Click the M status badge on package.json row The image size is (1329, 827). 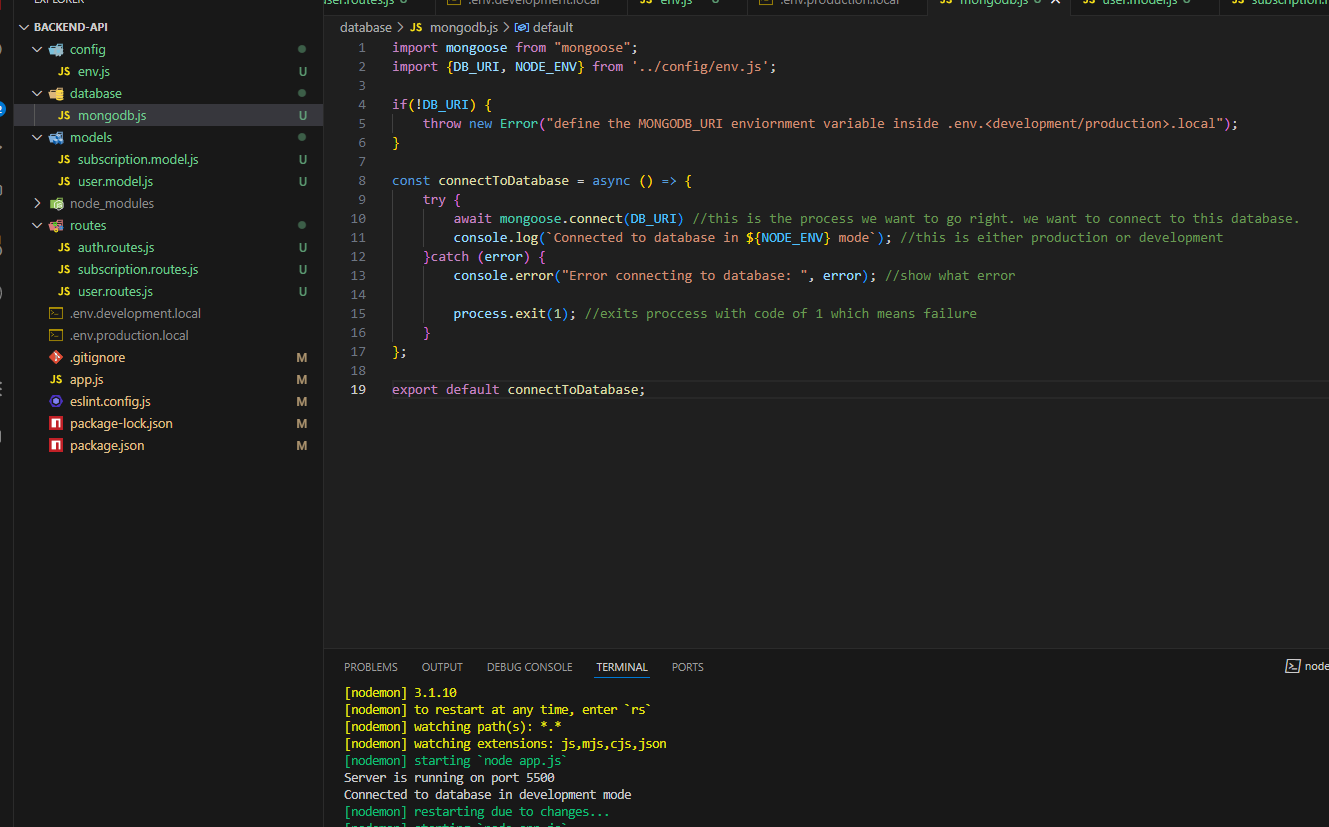[x=302, y=445]
